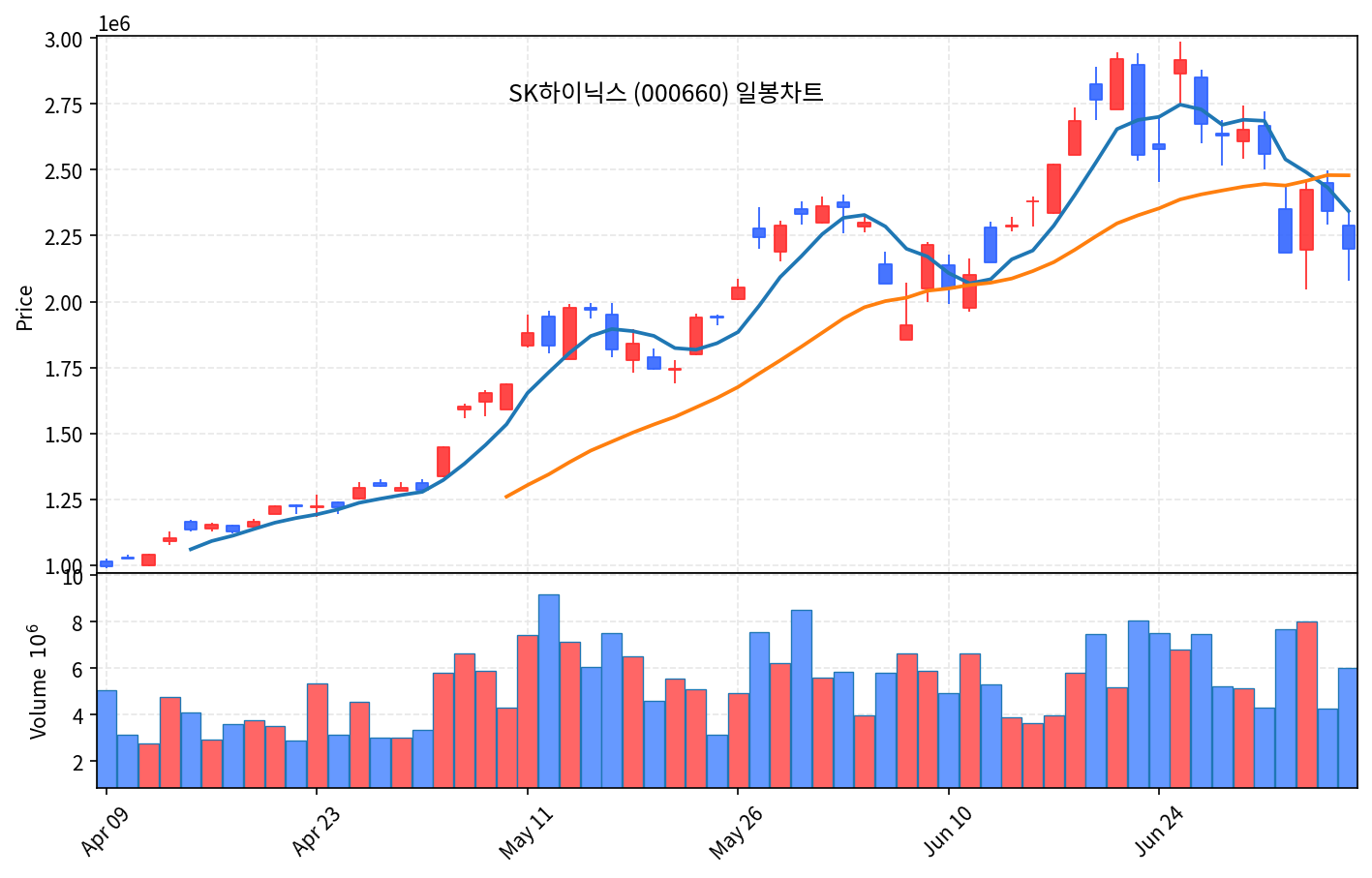Image resolution: width=1372 pixels, height=878 pixels.
Task: Click the first blue volume bar at Apr 09
Action: pyautogui.click(x=107, y=739)
